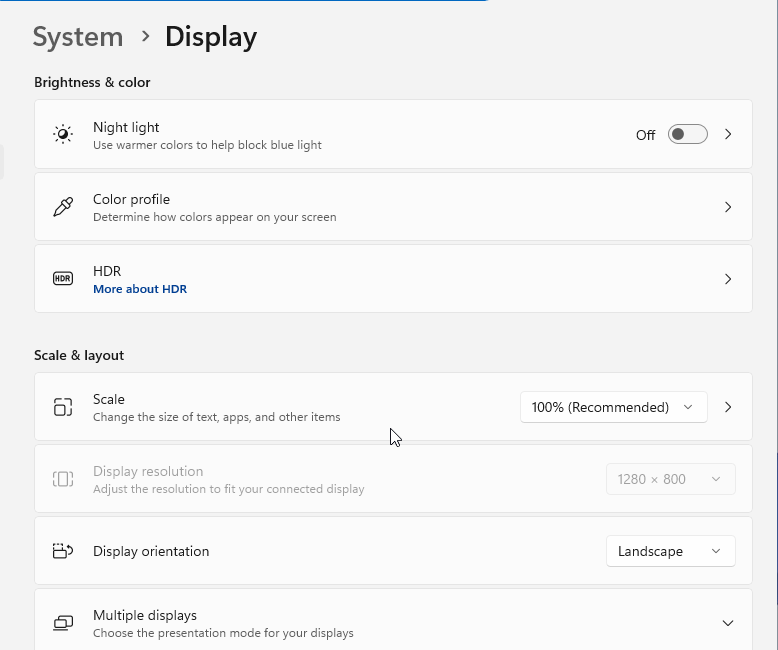This screenshot has width=778, height=650.
Task: Click the breadcrumb separator arrow
Action: (x=145, y=36)
